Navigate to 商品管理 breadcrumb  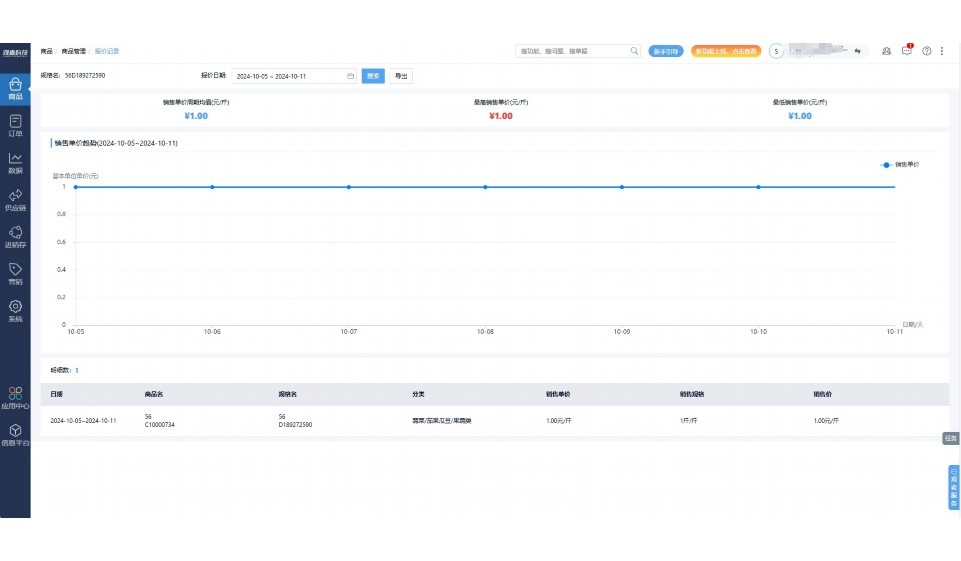click(x=73, y=51)
